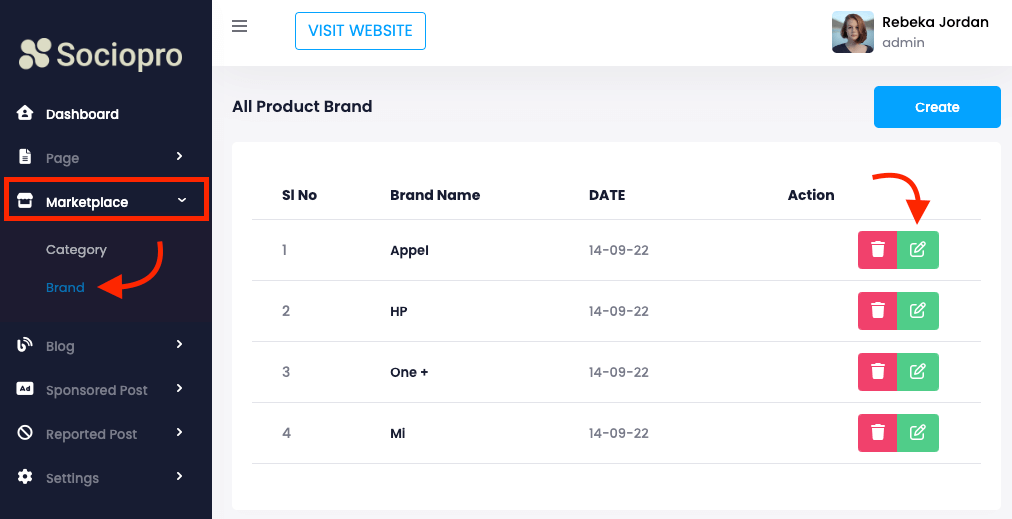Image resolution: width=1012 pixels, height=519 pixels.
Task: Click the hamburger menu icon
Action: [240, 26]
